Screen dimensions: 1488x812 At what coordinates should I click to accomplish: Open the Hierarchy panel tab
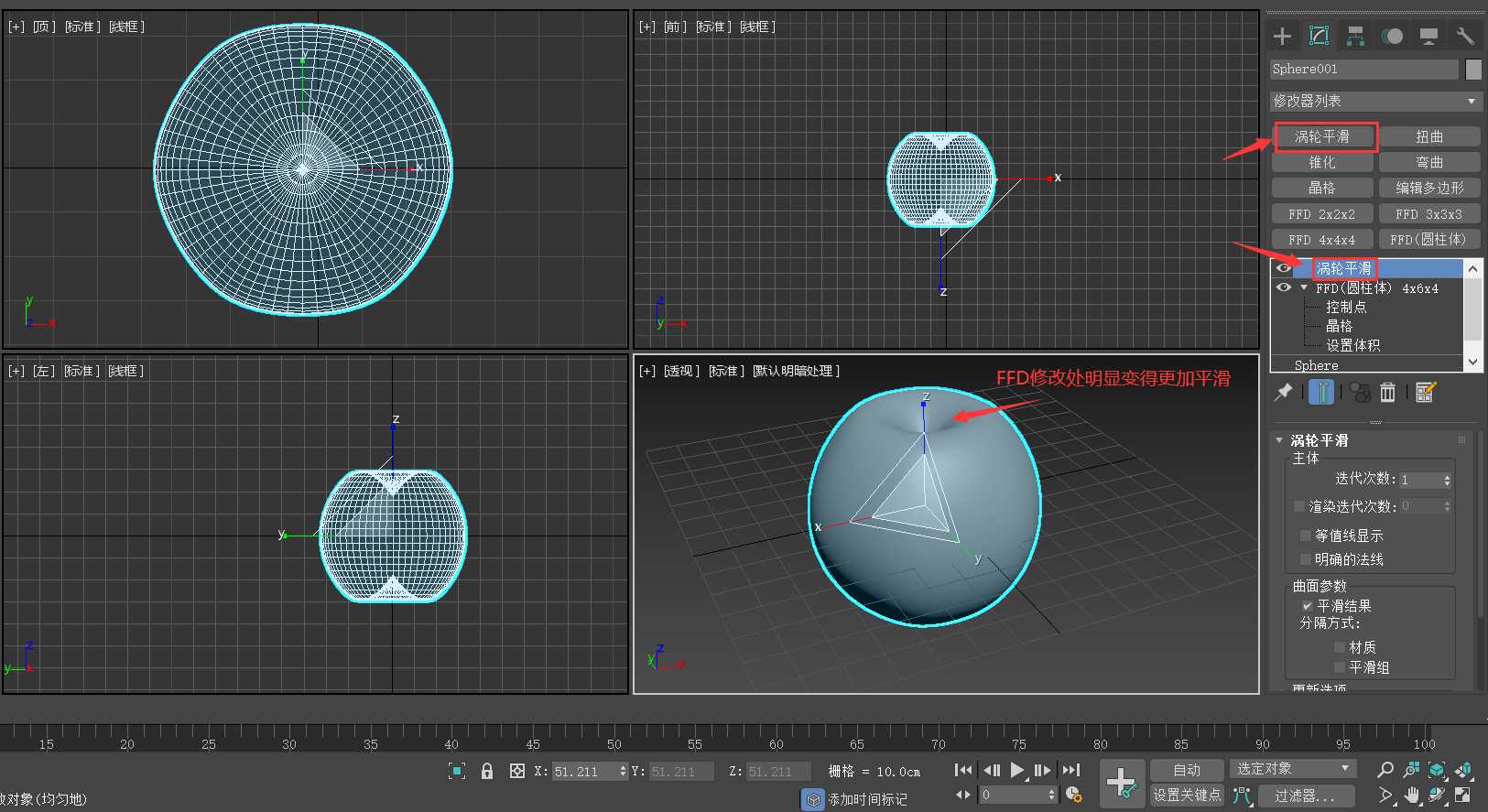[1355, 36]
